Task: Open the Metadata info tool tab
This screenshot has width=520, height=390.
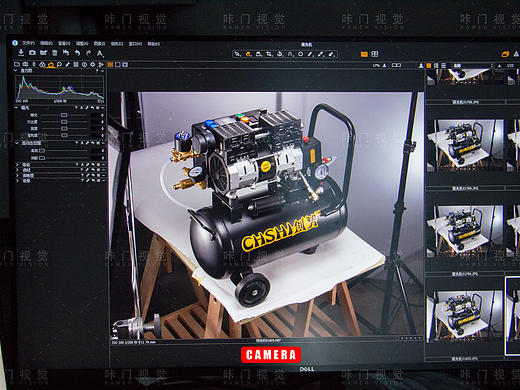Action: [x=84, y=64]
